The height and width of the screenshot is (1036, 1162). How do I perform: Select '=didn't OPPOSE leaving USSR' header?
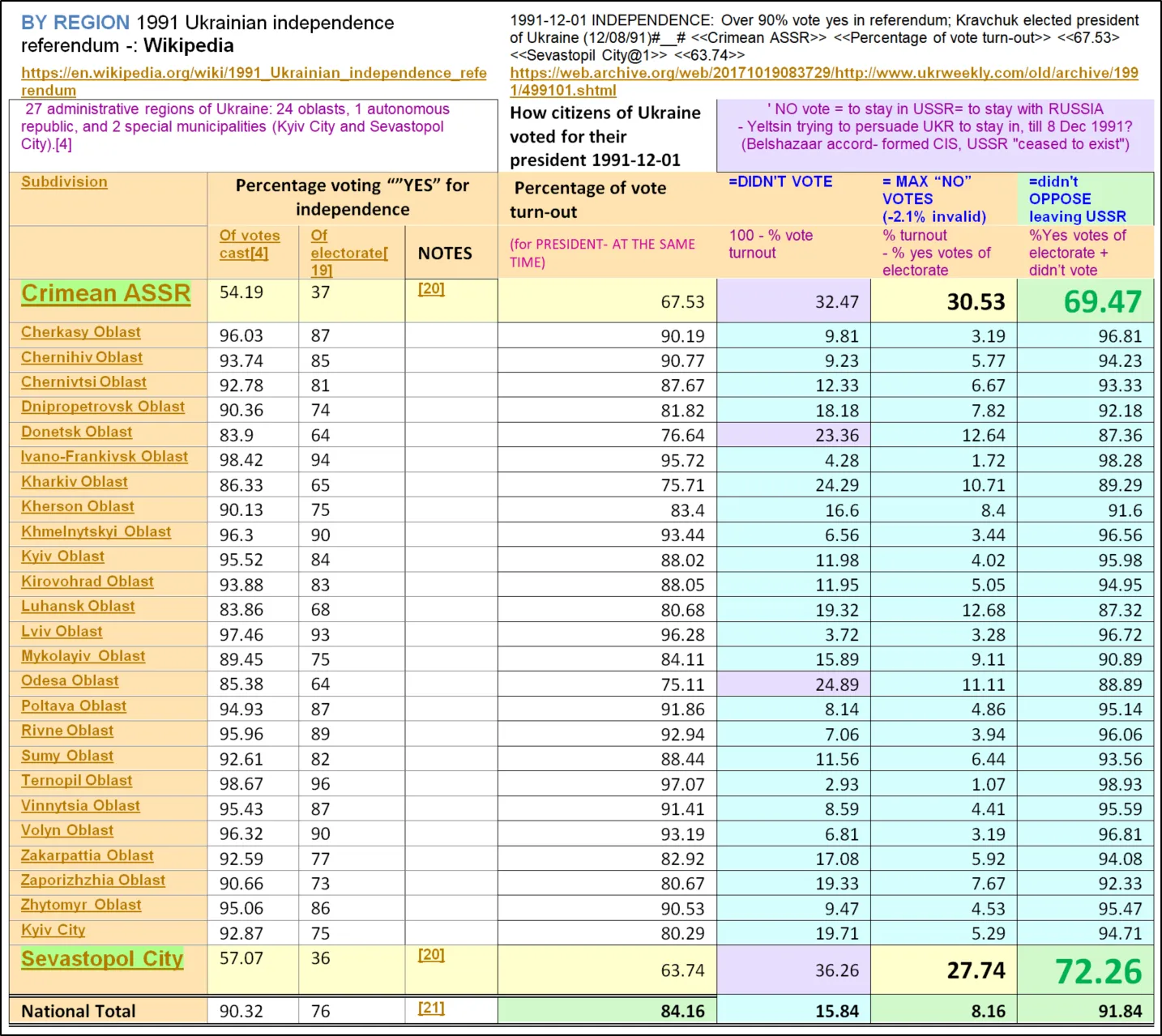(x=1077, y=199)
